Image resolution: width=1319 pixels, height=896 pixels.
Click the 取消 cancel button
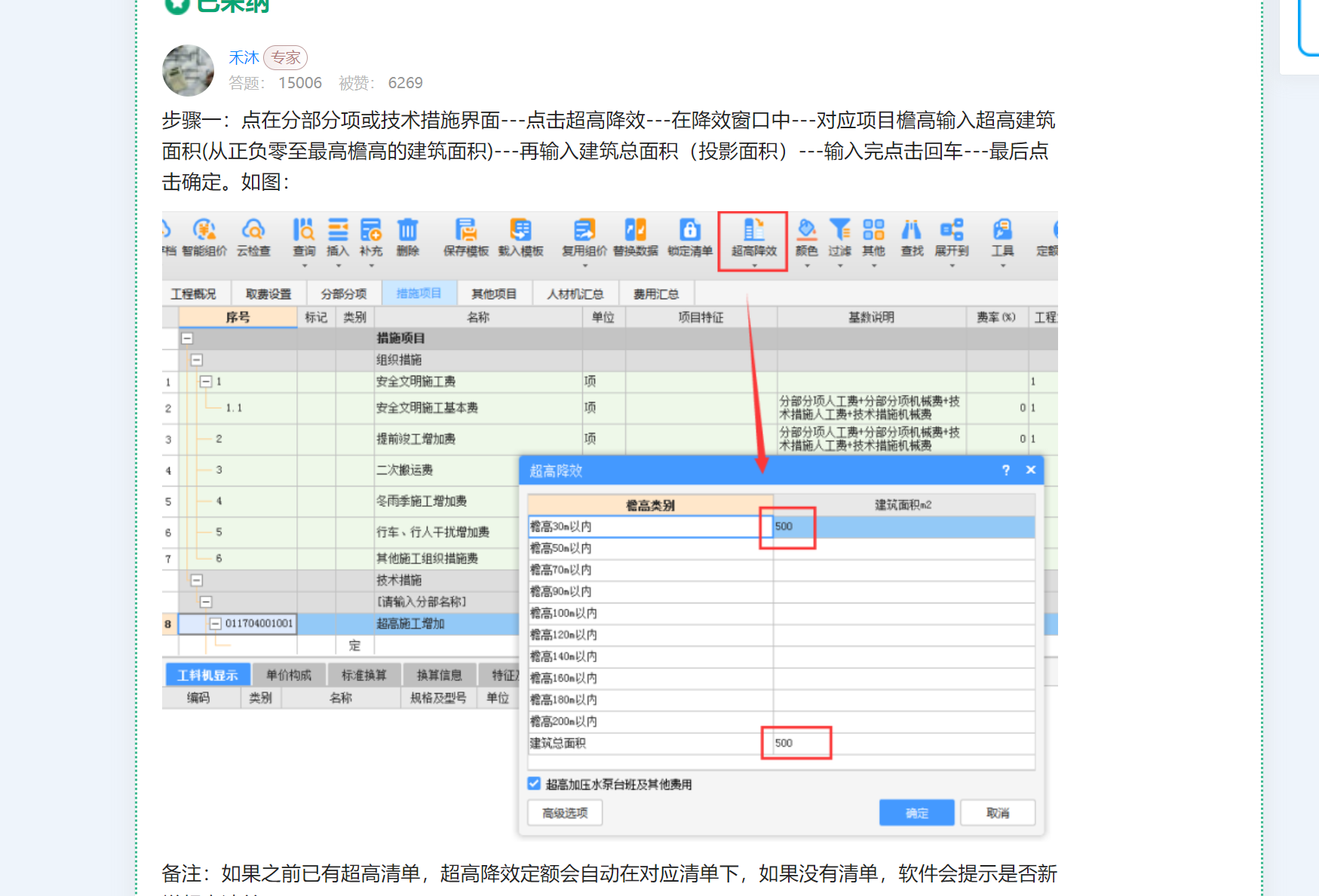click(998, 813)
